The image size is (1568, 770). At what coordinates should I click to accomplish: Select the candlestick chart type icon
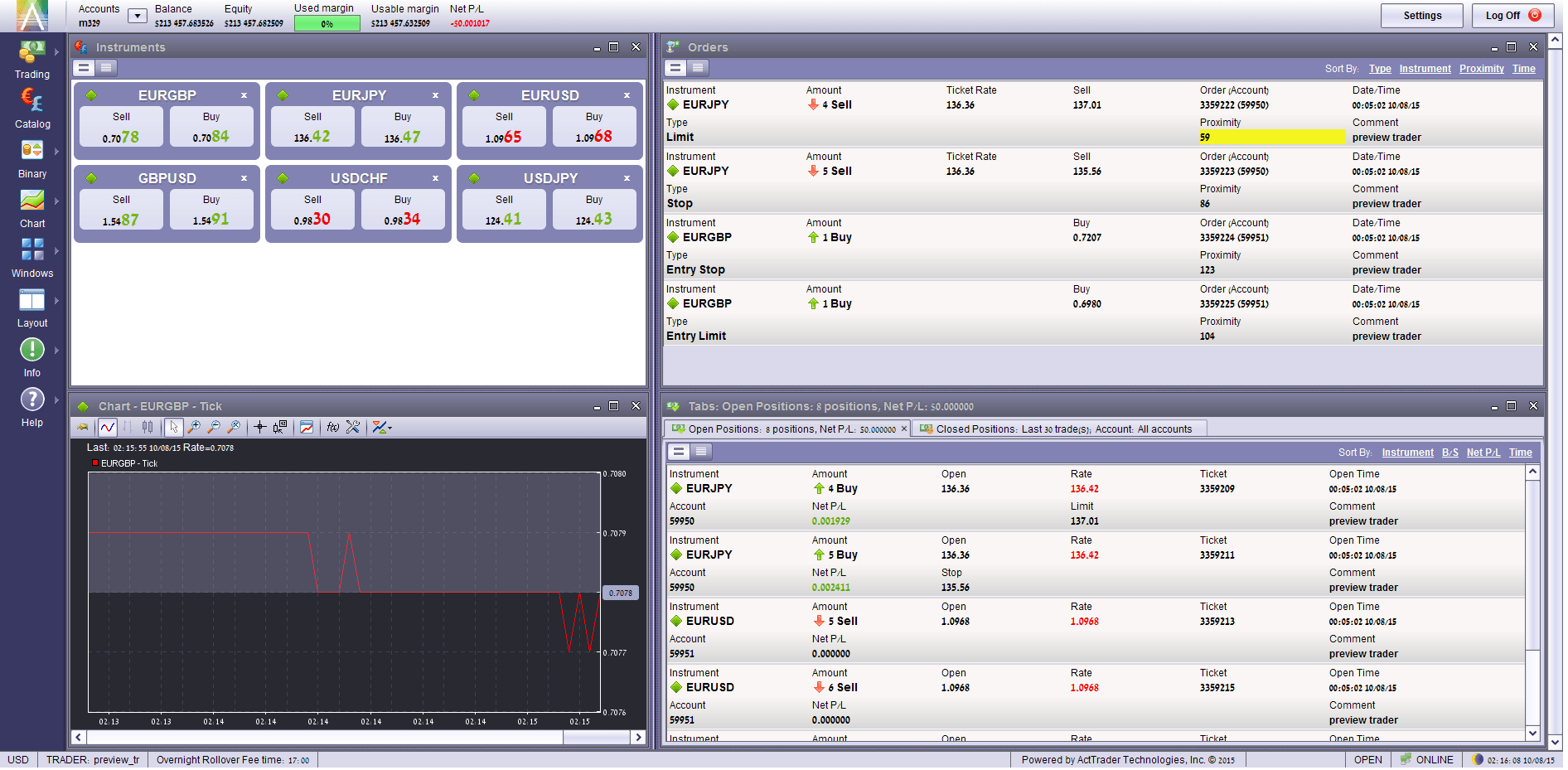coord(148,427)
